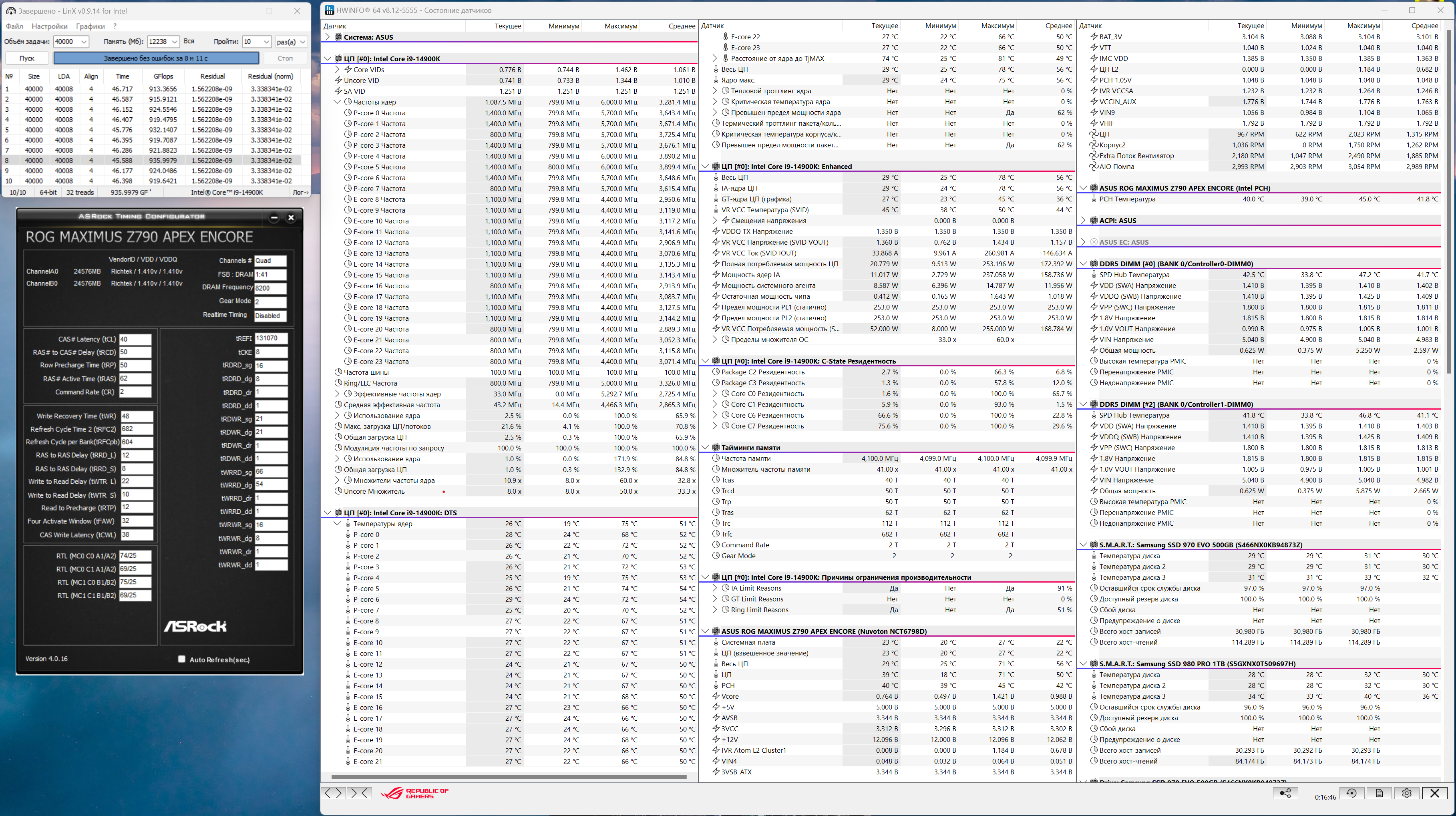The height and width of the screenshot is (816, 1456).
Task: Expand the Core VIDs sensor group
Action: coord(338,70)
